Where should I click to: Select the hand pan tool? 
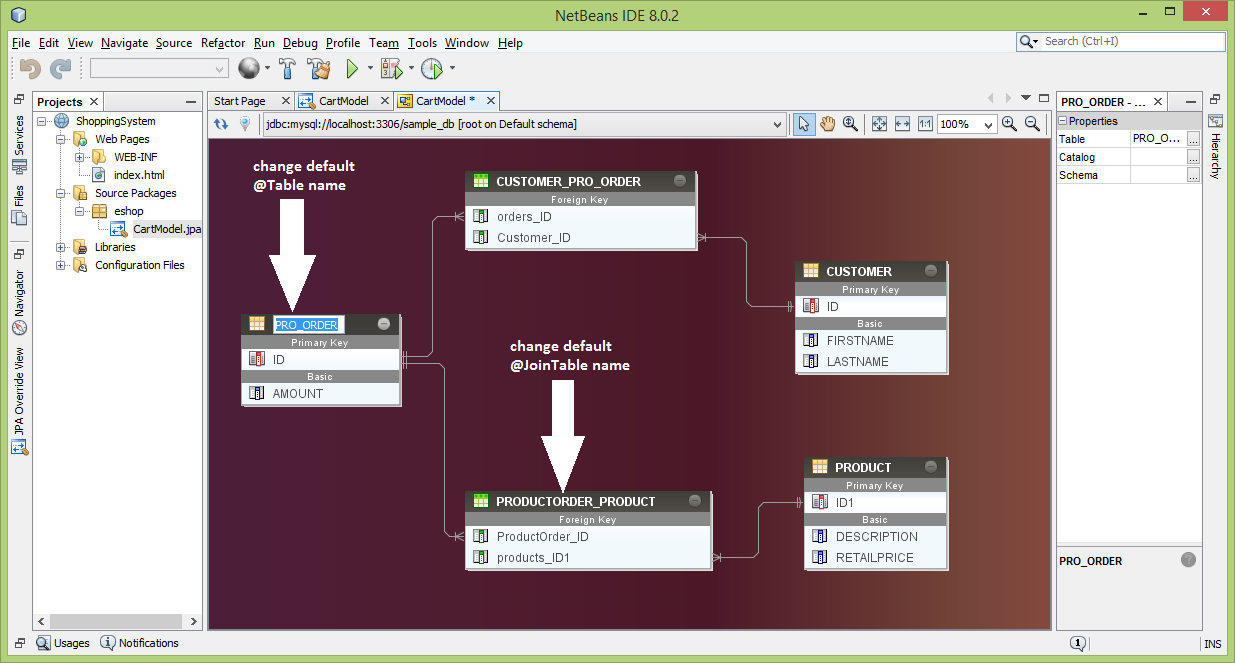[828, 124]
